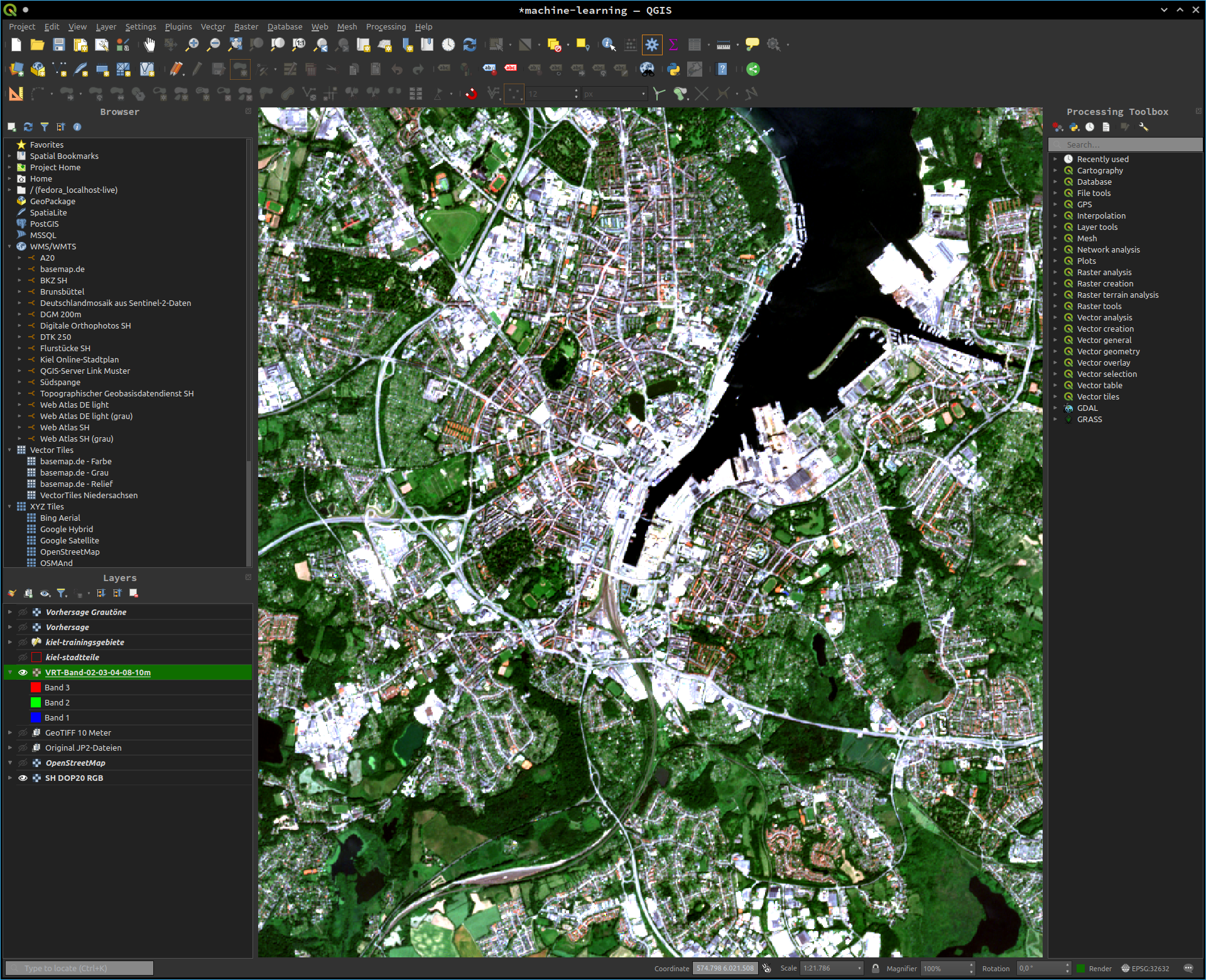1206x980 pixels.
Task: Select the Measure Line tool
Action: [x=722, y=45]
